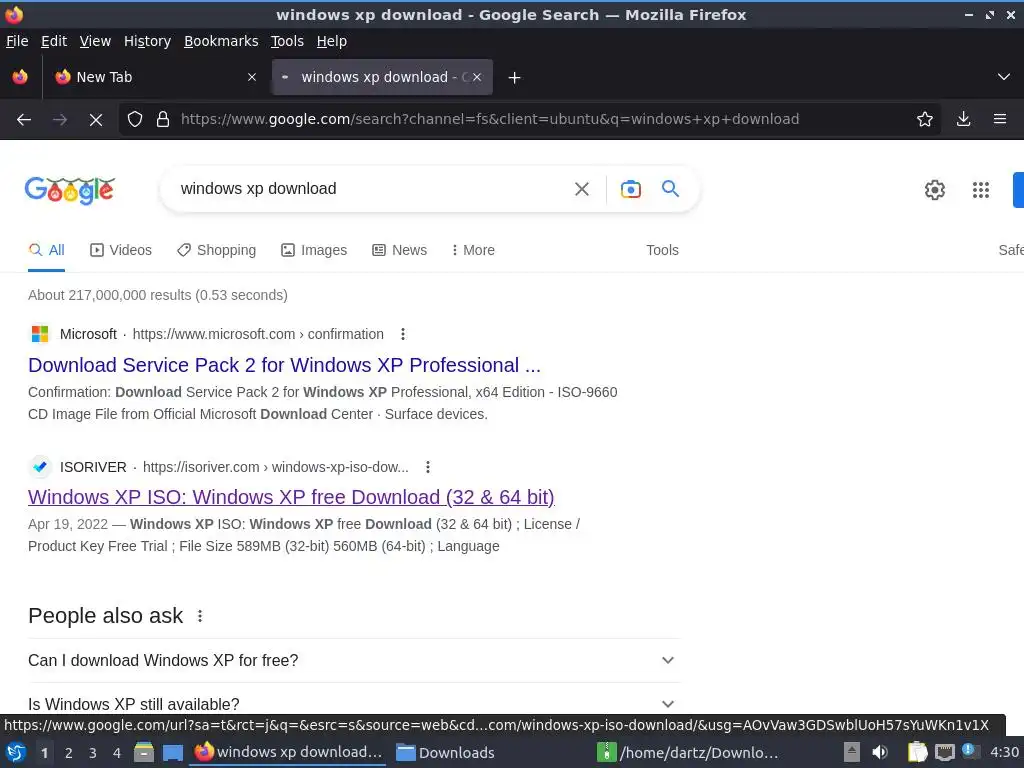Viewport: 1024px width, 768px height.
Task: Open the taskbar start menu icon
Action: 16,752
